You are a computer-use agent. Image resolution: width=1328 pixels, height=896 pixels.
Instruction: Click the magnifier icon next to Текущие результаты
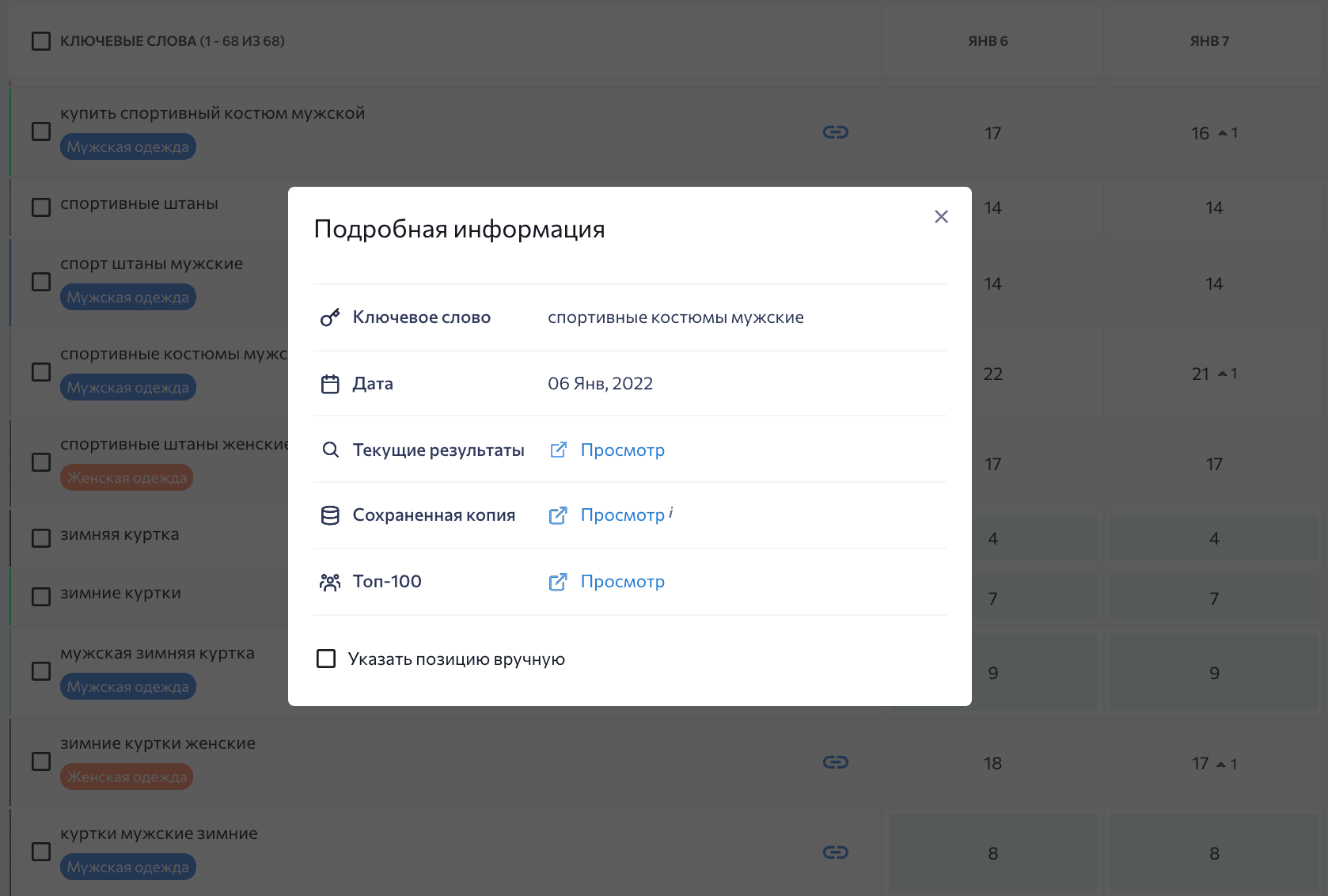coord(330,450)
